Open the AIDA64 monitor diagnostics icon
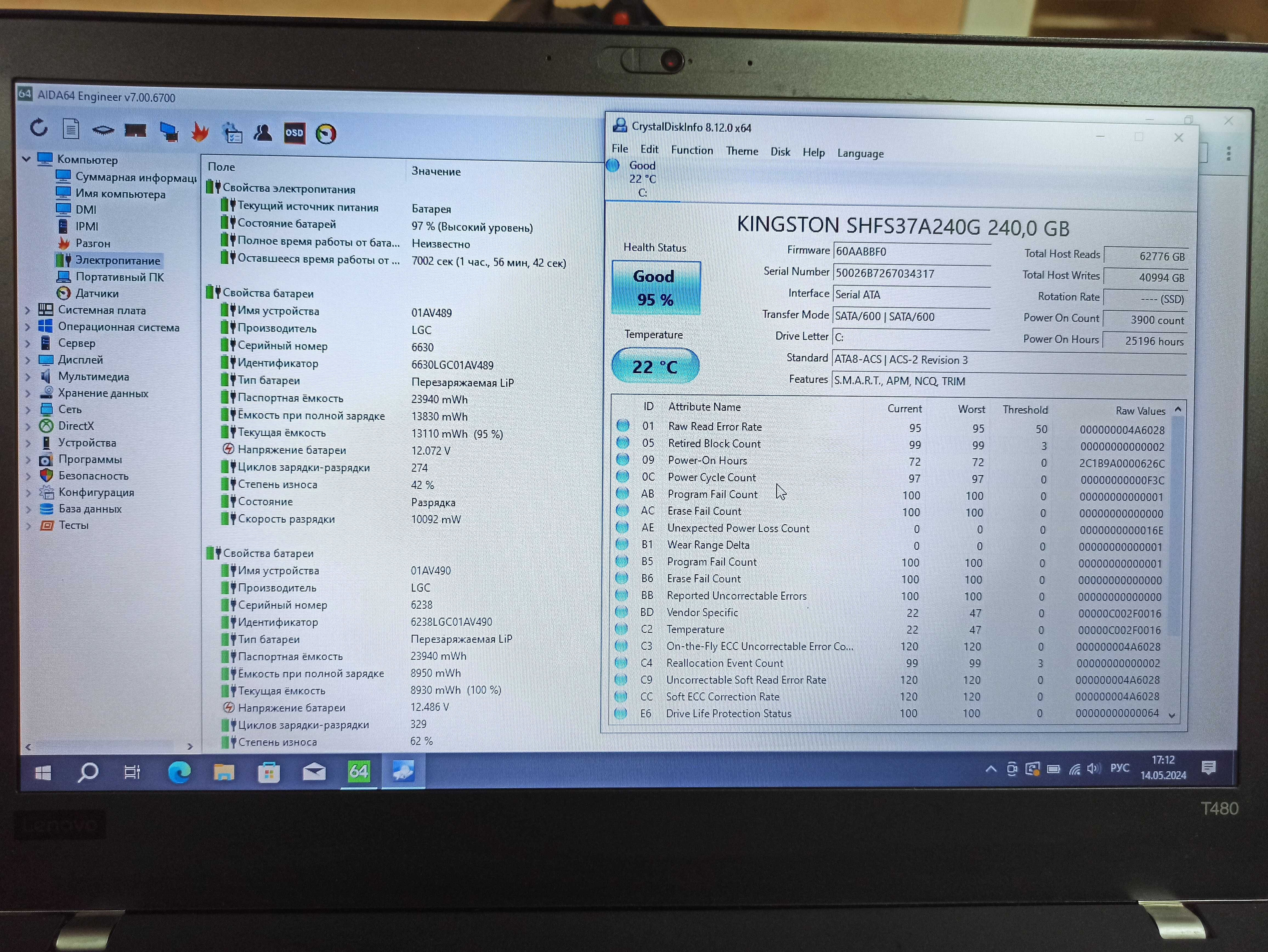The height and width of the screenshot is (952, 1268). click(169, 132)
